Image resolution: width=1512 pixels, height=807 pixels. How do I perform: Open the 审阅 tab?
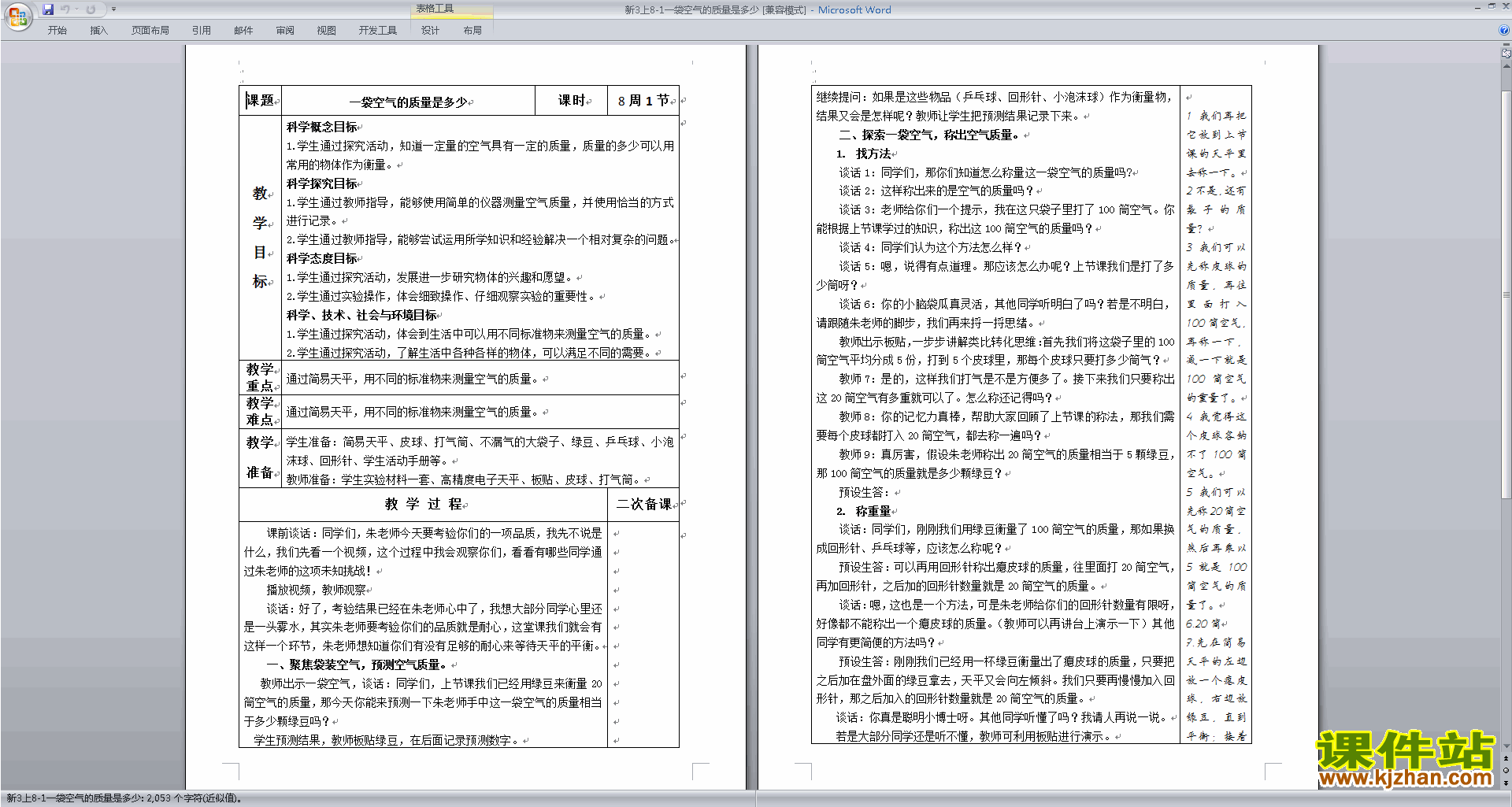click(x=285, y=30)
